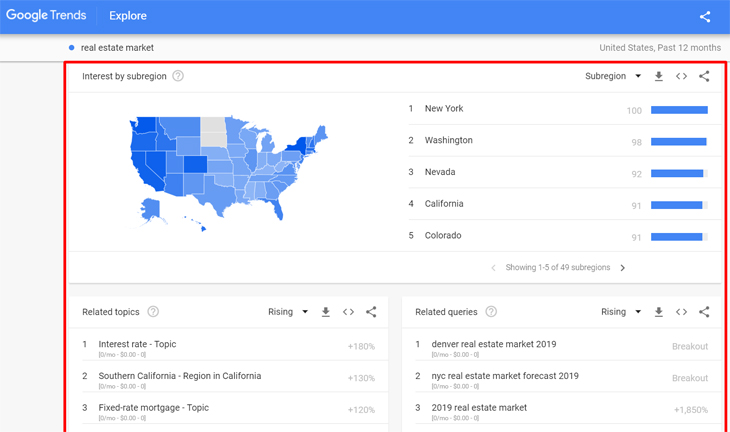Open the Interest rate - Topic entry
The height and width of the screenshot is (432, 730).
pos(137,344)
